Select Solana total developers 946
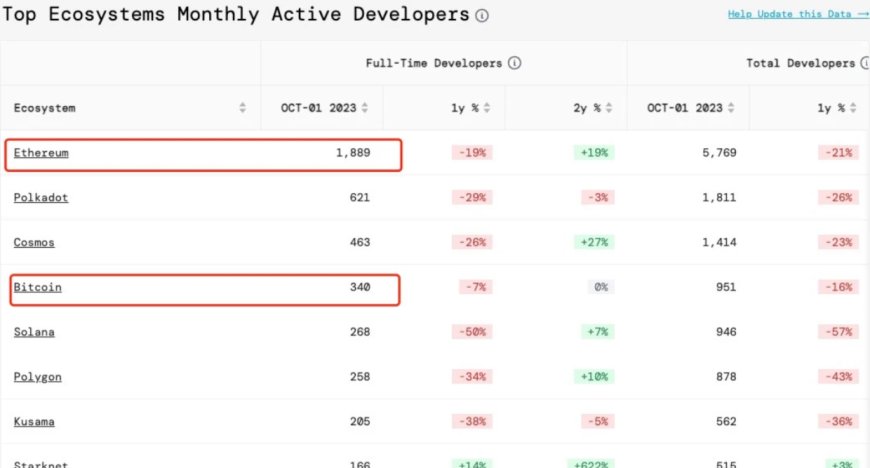Viewport: 870px width, 468px height. [x=726, y=332]
